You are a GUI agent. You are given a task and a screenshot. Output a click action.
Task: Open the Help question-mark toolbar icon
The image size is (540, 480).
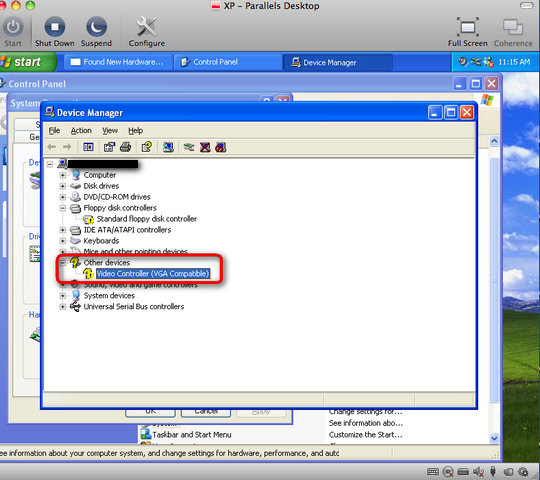click(x=147, y=147)
